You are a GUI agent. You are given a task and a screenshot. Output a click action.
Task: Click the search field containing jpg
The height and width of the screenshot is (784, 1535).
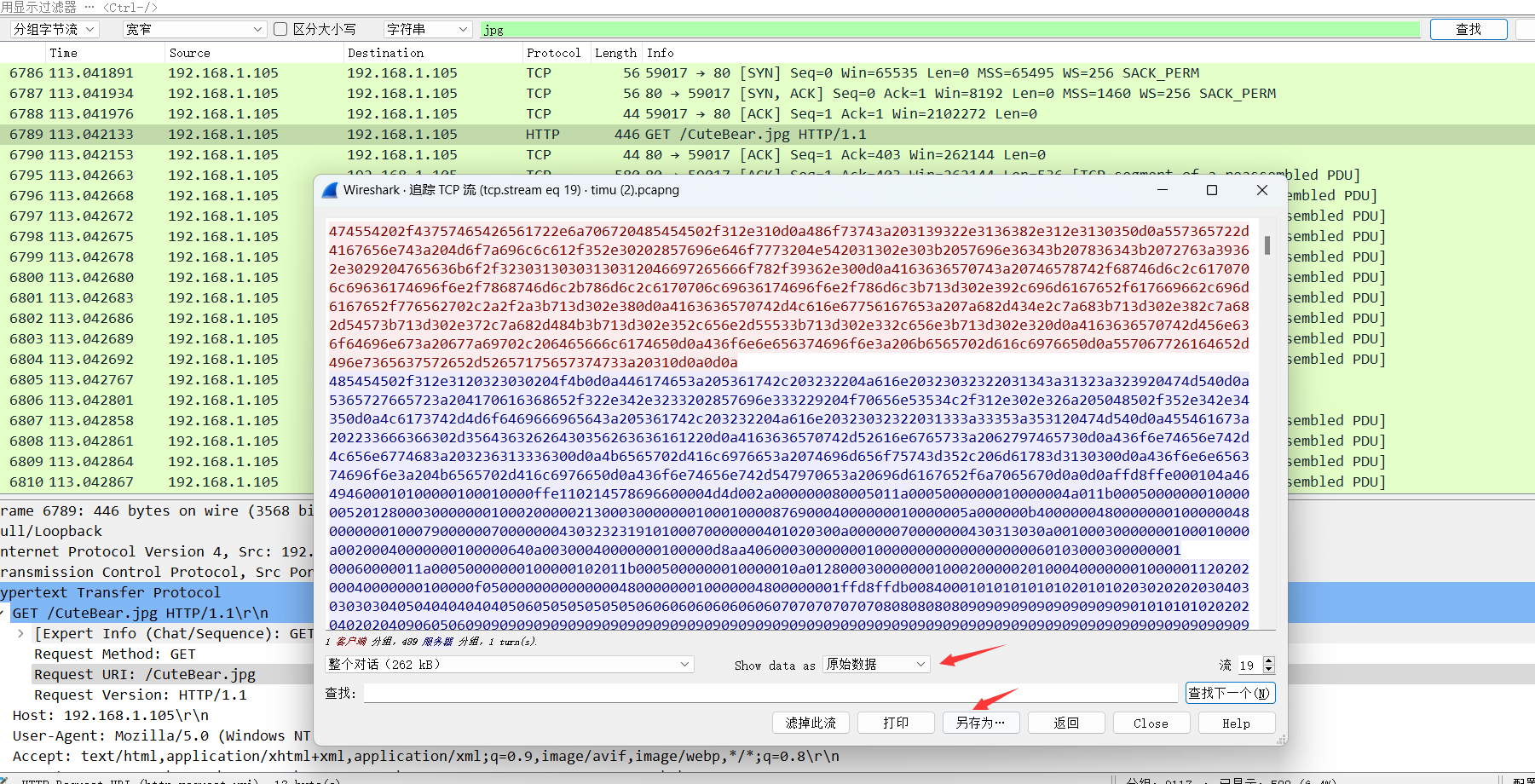click(950, 29)
